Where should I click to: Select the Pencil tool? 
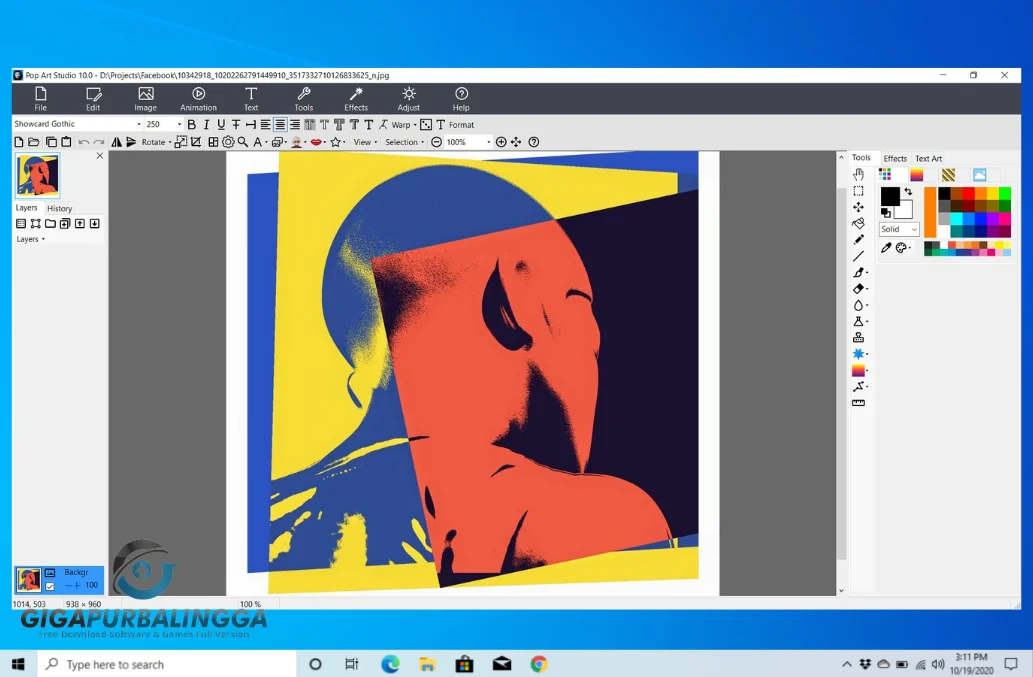(x=858, y=240)
